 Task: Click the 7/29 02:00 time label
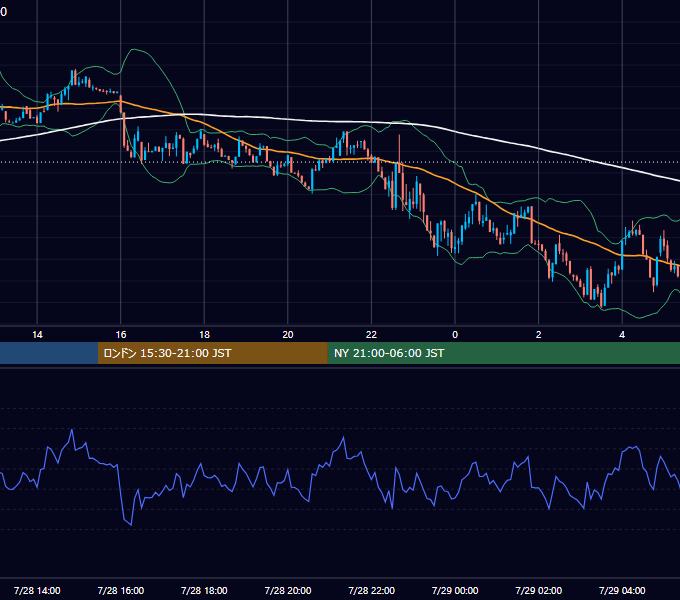tap(539, 590)
